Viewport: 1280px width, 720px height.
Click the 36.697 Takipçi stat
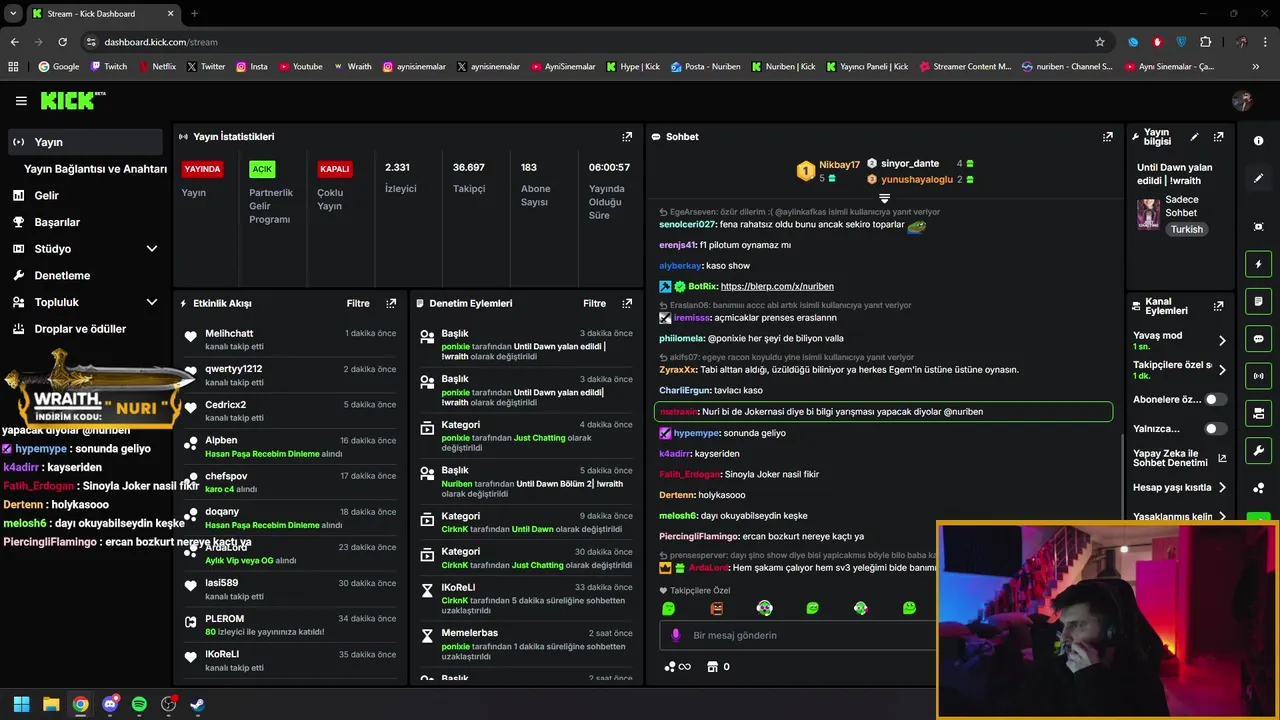[470, 177]
